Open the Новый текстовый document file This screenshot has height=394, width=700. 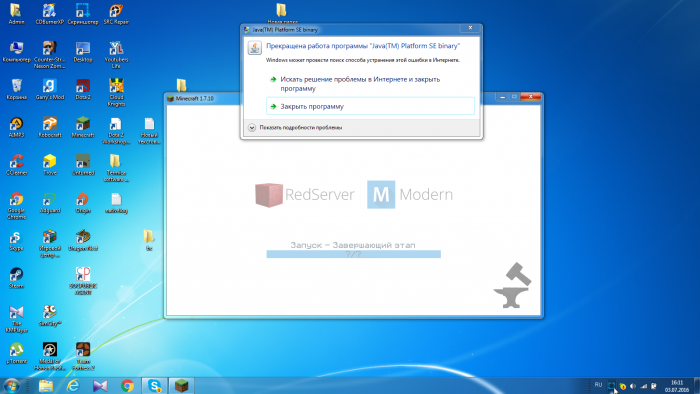pos(149,130)
